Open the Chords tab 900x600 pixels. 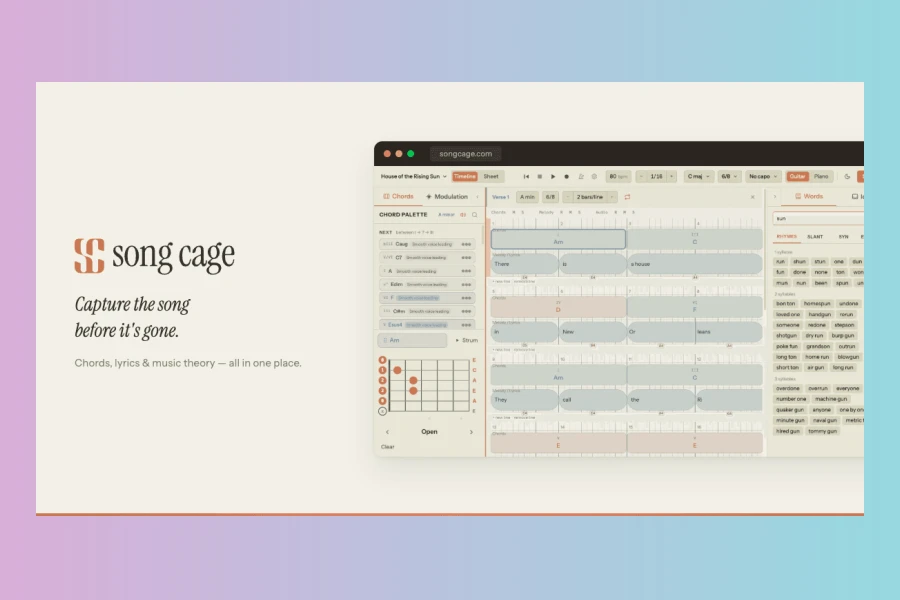pyautogui.click(x=398, y=196)
